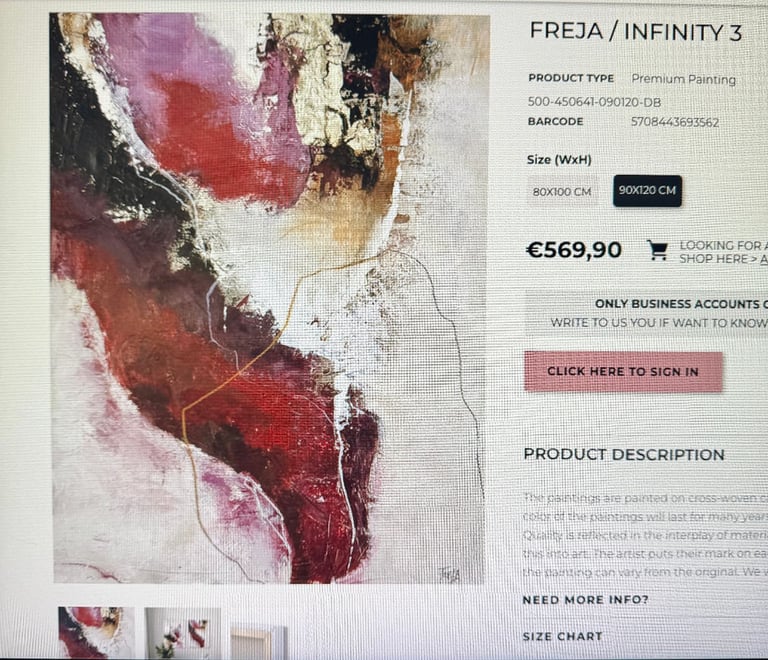768x660 pixels.
Task: Select the 80X100 CM size option
Action: 562,191
